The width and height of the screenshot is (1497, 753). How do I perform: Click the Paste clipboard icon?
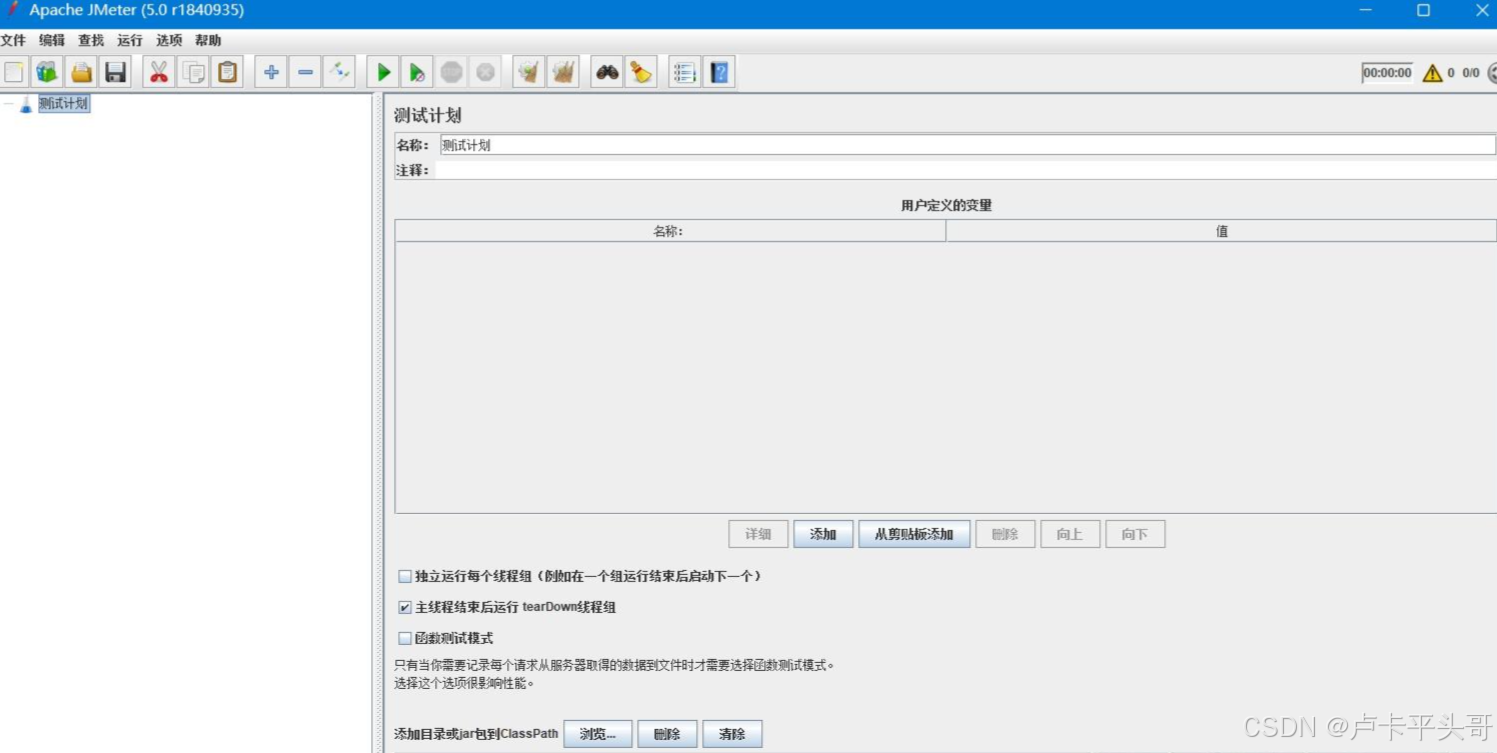pos(227,72)
